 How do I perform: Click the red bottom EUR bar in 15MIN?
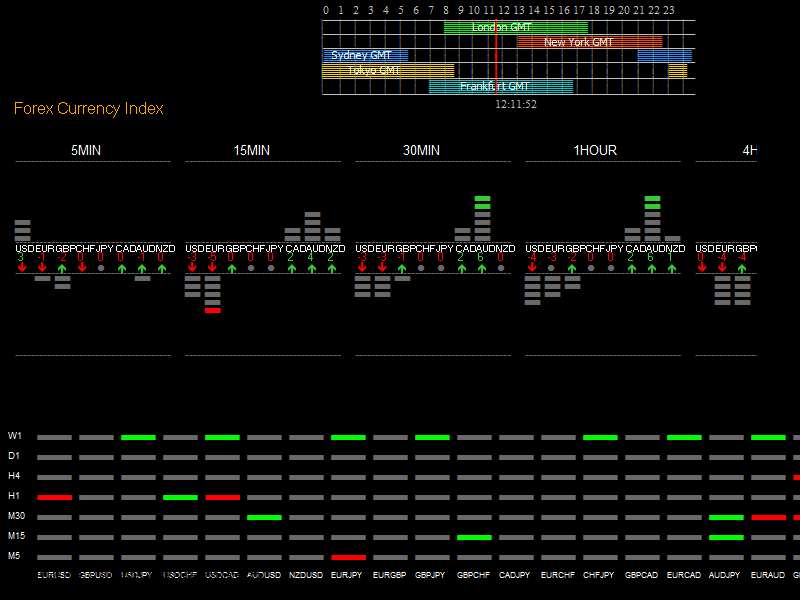[x=213, y=310]
